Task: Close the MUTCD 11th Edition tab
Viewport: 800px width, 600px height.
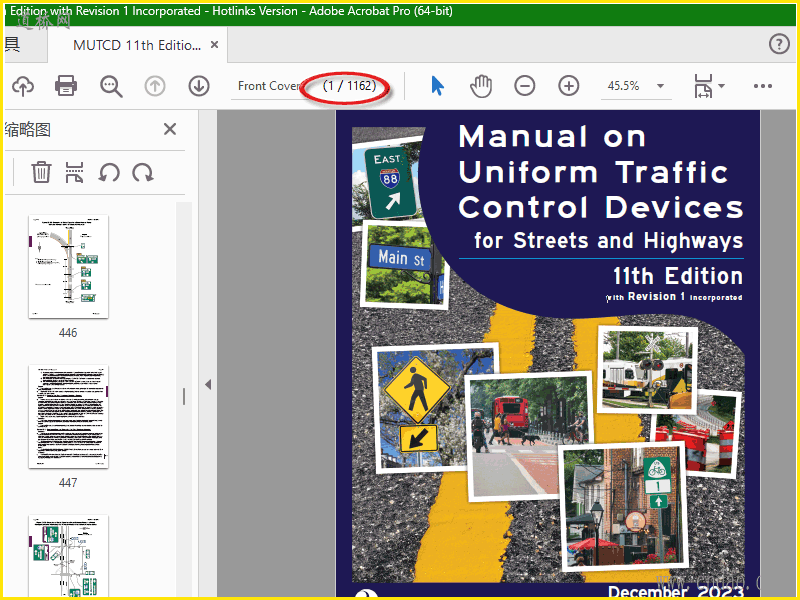Action: [x=215, y=45]
